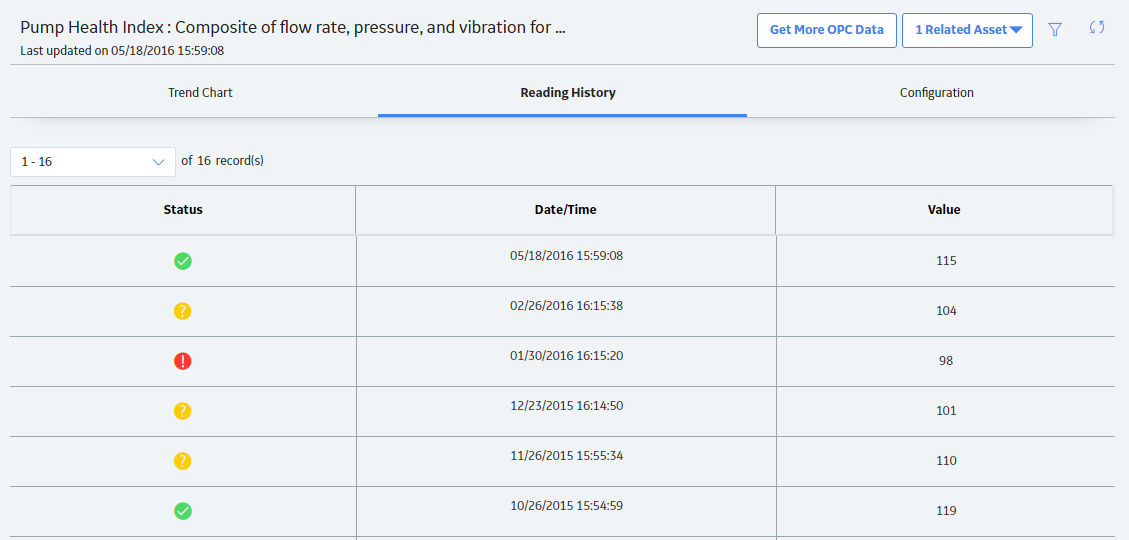The width and height of the screenshot is (1129, 540).
Task: Expand the 1 - 16 records dropdown
Action: coord(93,162)
